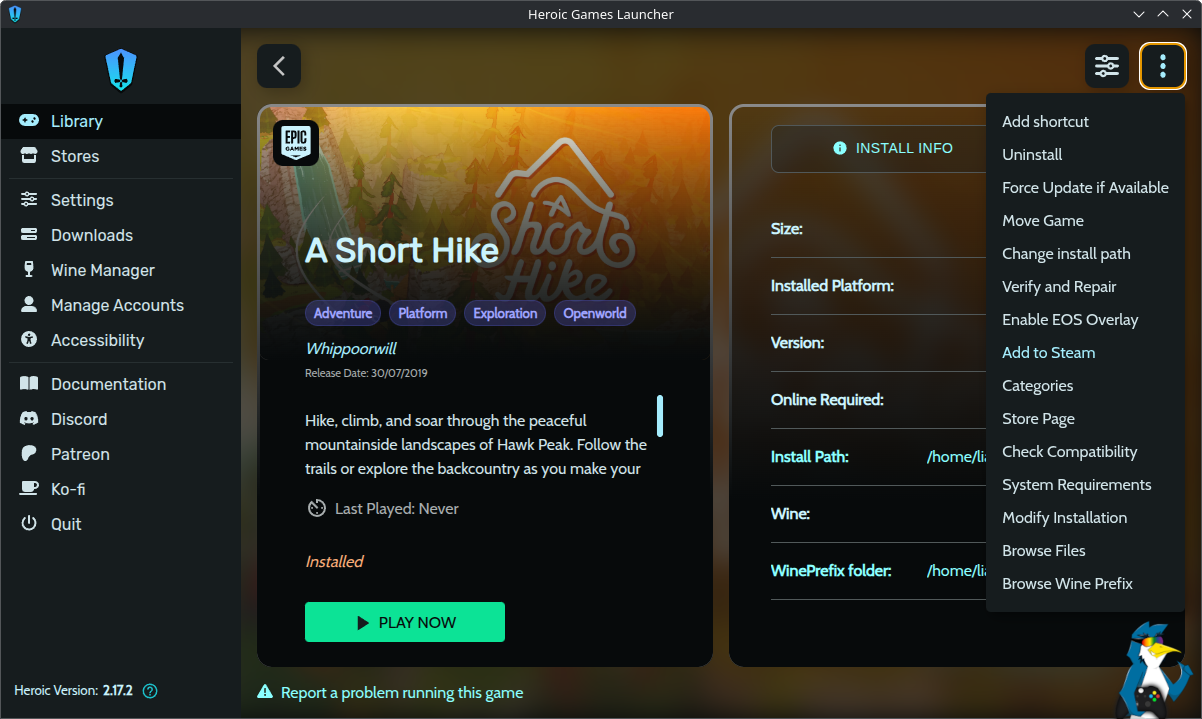Screen dimensions: 1202x719
Task: Open Categories from the options menu
Action: point(1037,386)
